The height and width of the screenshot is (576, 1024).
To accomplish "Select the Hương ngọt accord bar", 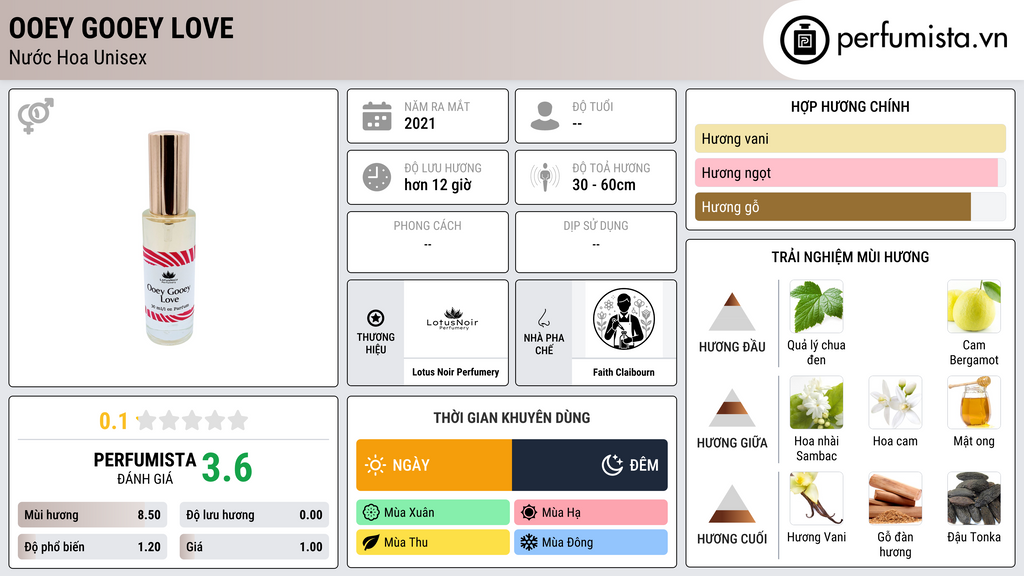I will (x=850, y=172).
